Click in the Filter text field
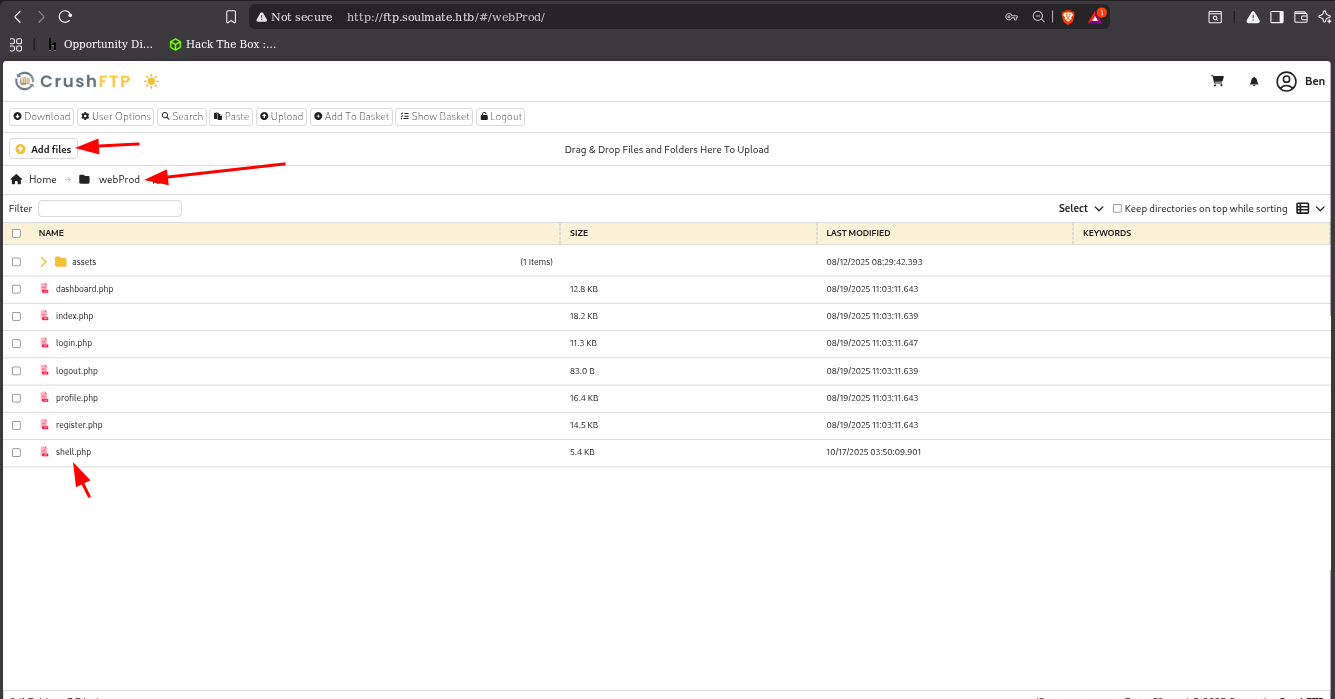 coord(110,209)
